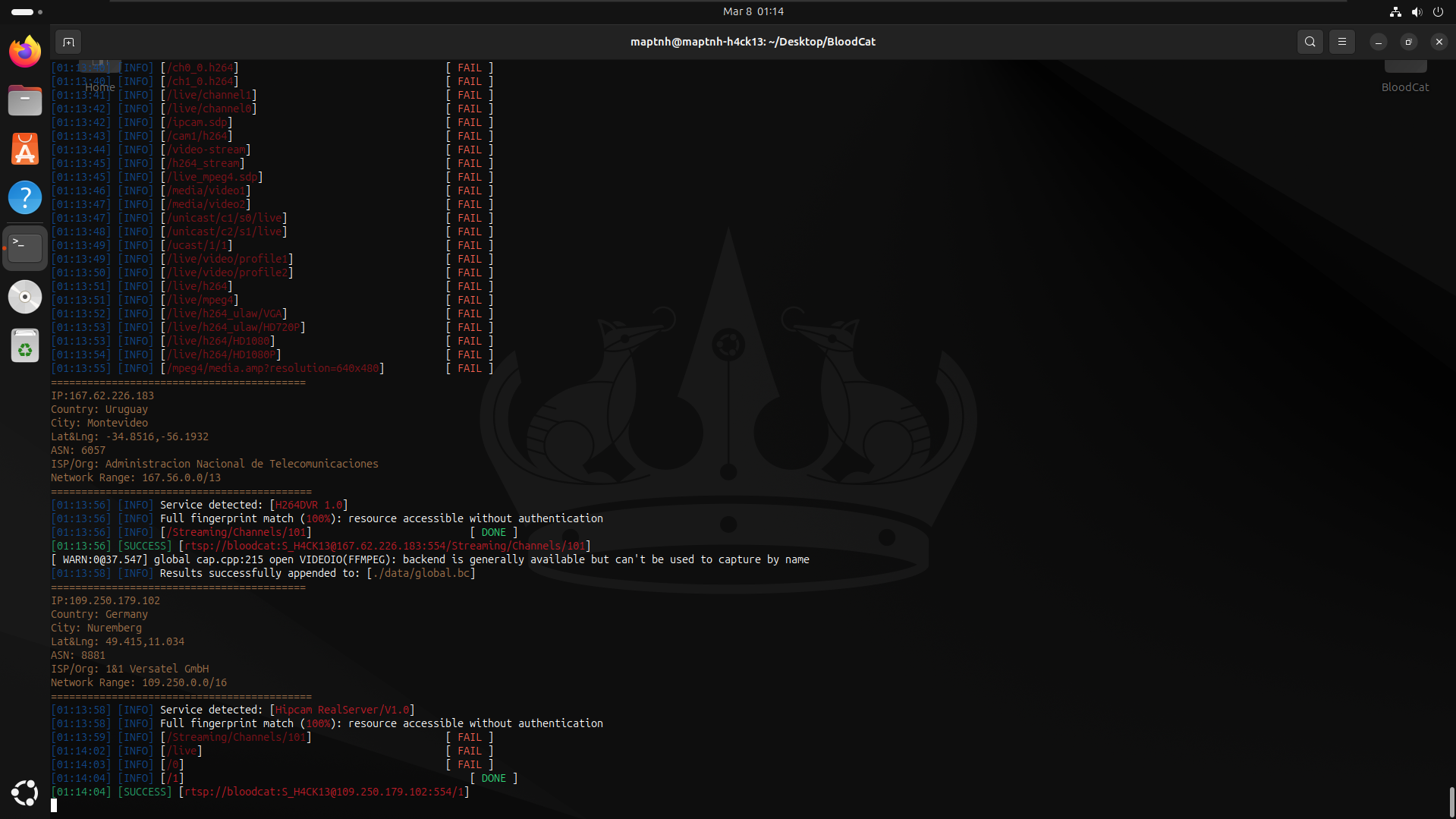Click the /live/h264/HD1080P path entry
Screen dimensions: 1456x819
221,354
